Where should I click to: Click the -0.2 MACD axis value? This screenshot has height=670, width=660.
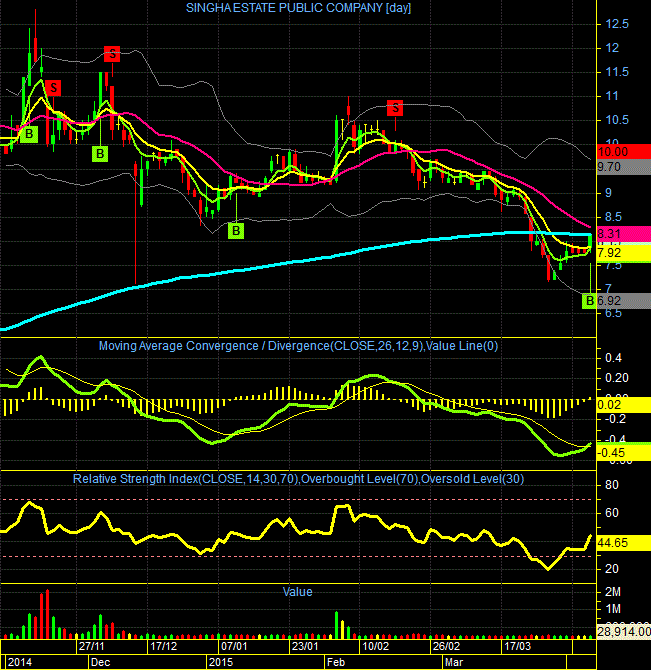(x=616, y=419)
